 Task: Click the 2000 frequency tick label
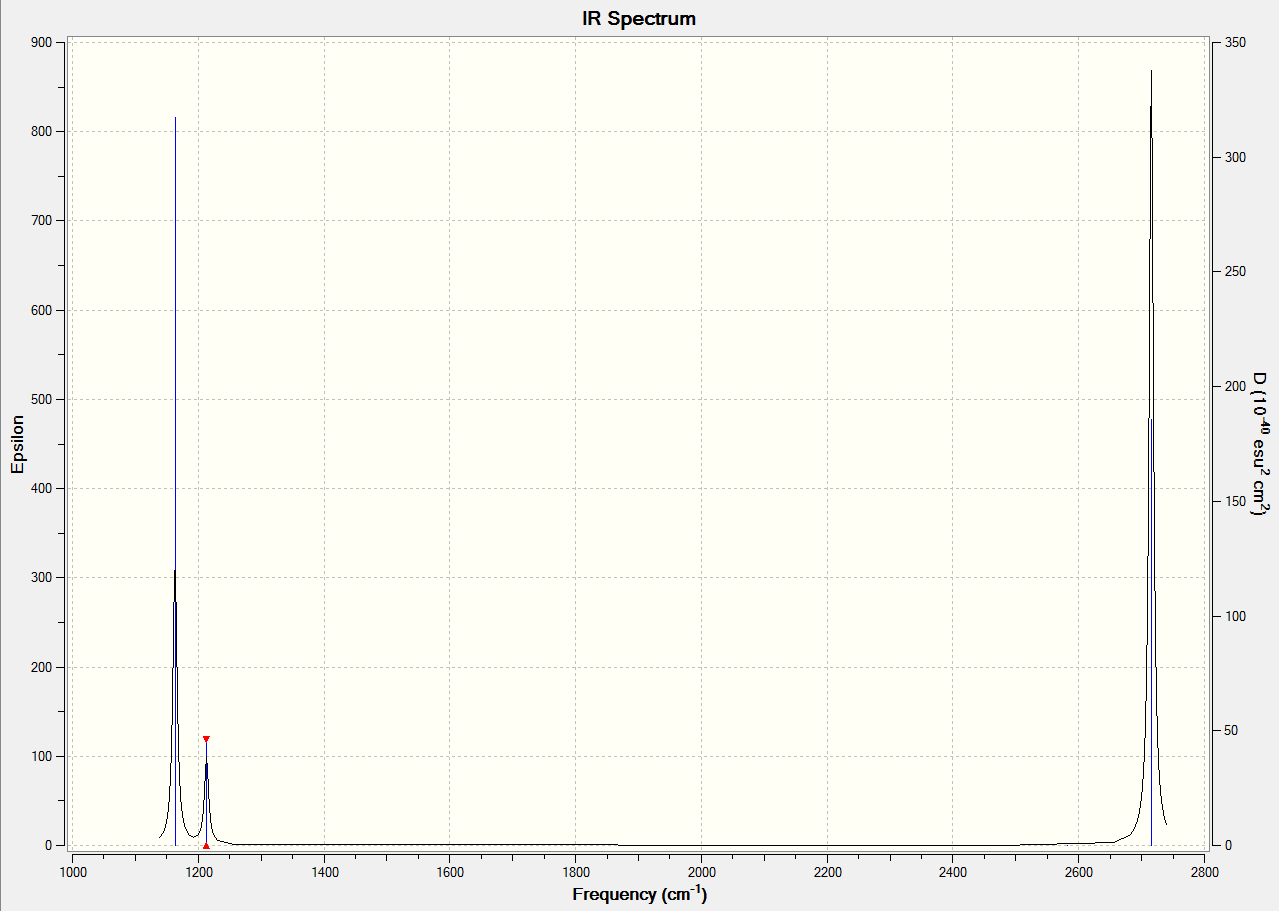[x=702, y=872]
